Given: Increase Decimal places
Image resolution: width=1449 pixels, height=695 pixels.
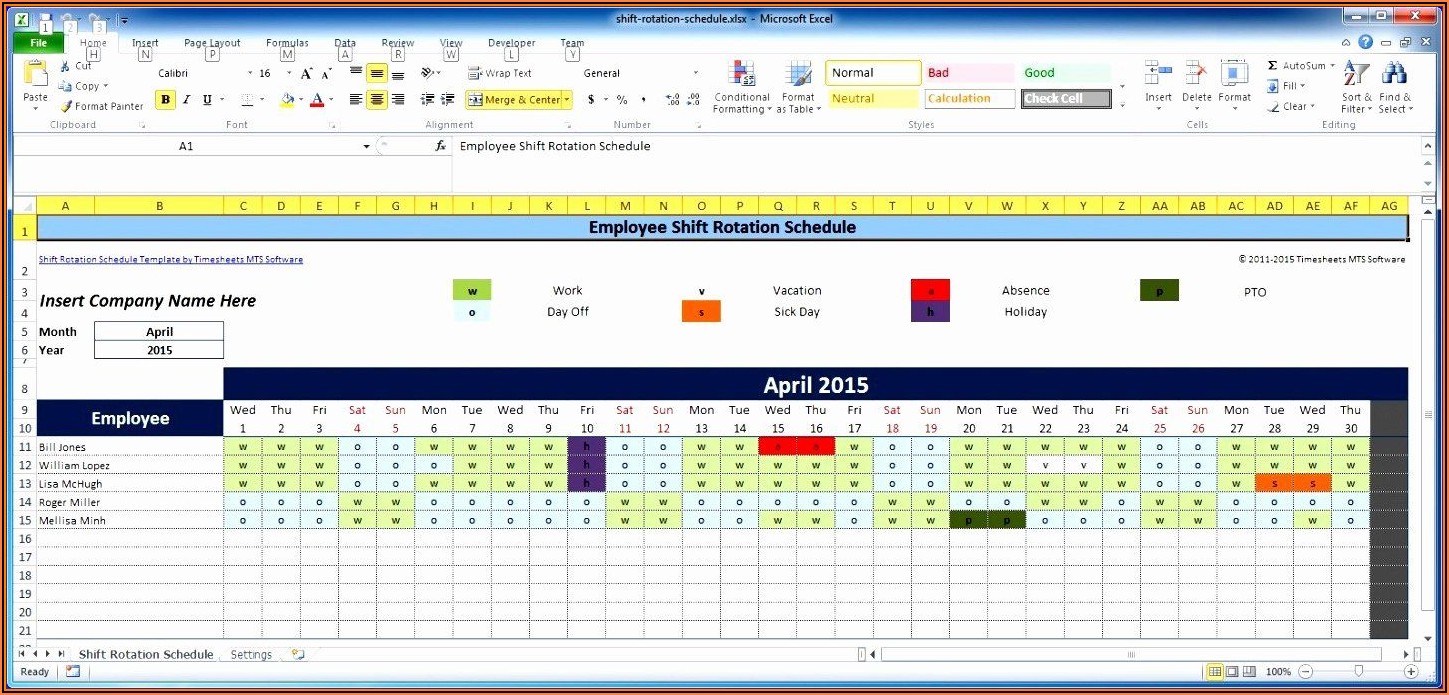Looking at the screenshot, I should click(673, 99).
